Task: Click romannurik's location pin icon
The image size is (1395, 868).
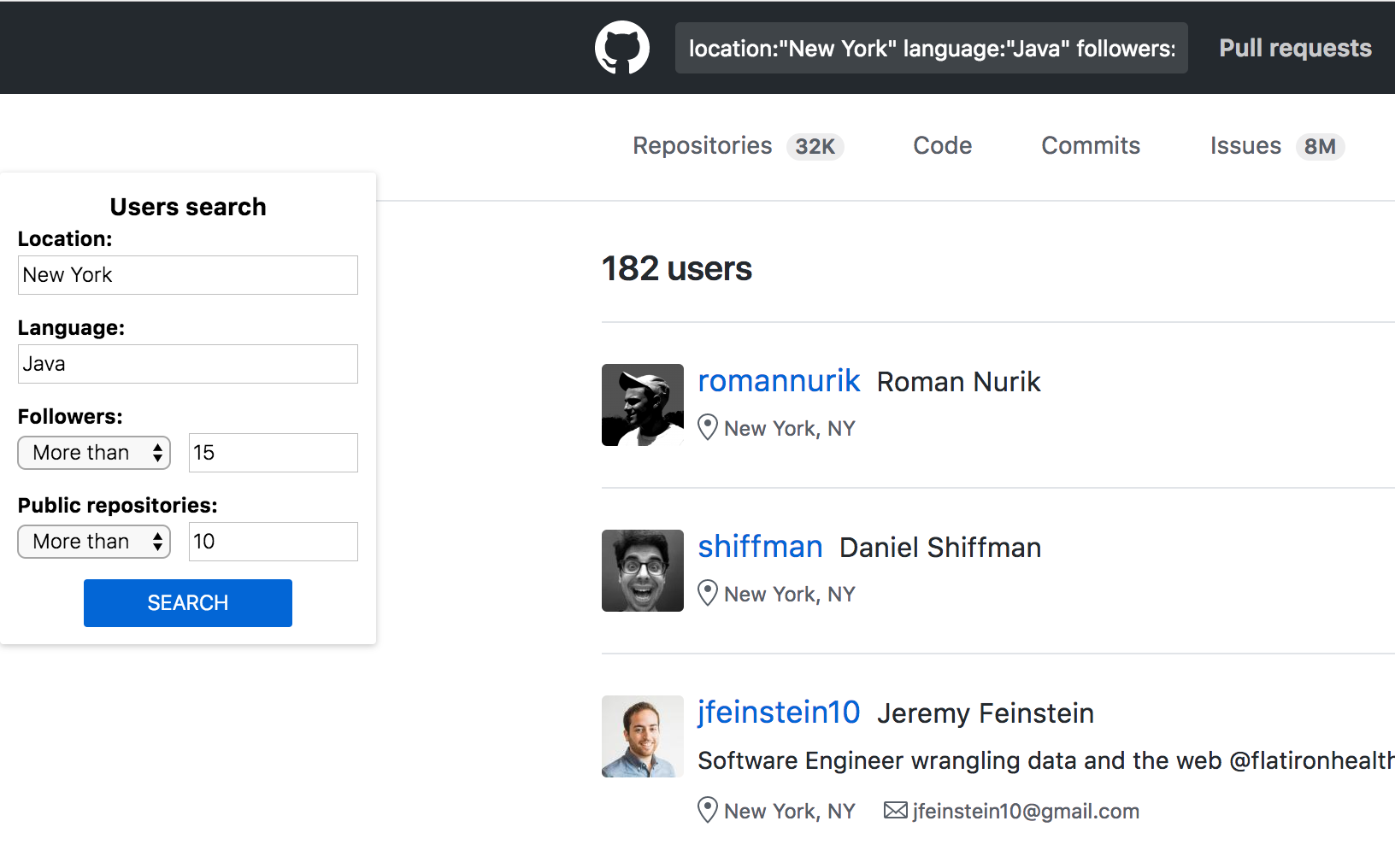Action: [708, 427]
